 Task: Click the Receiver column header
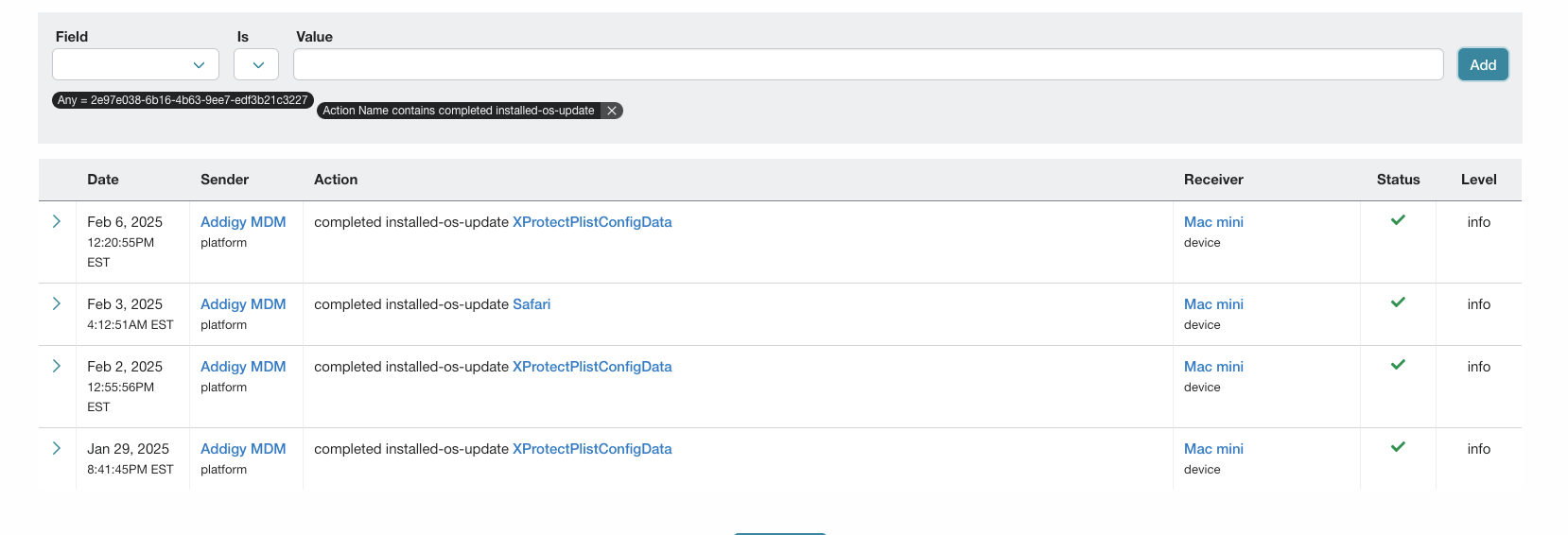click(x=1213, y=180)
